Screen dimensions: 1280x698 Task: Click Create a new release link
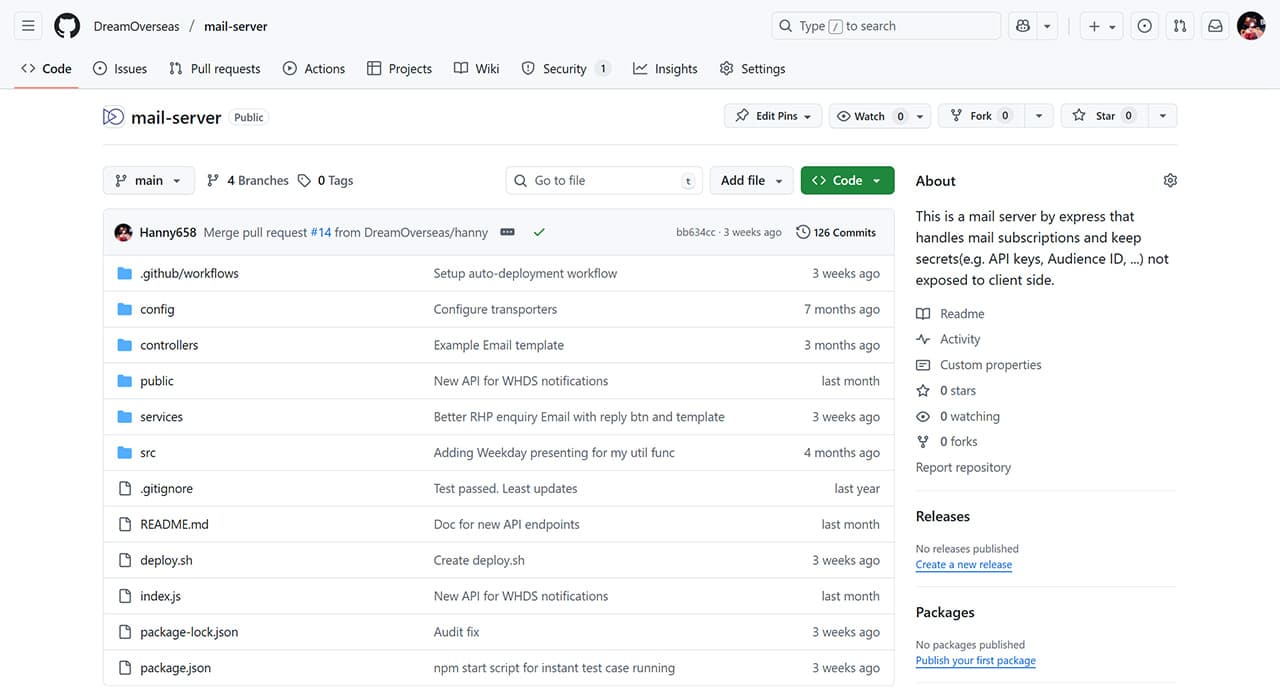tap(963, 565)
